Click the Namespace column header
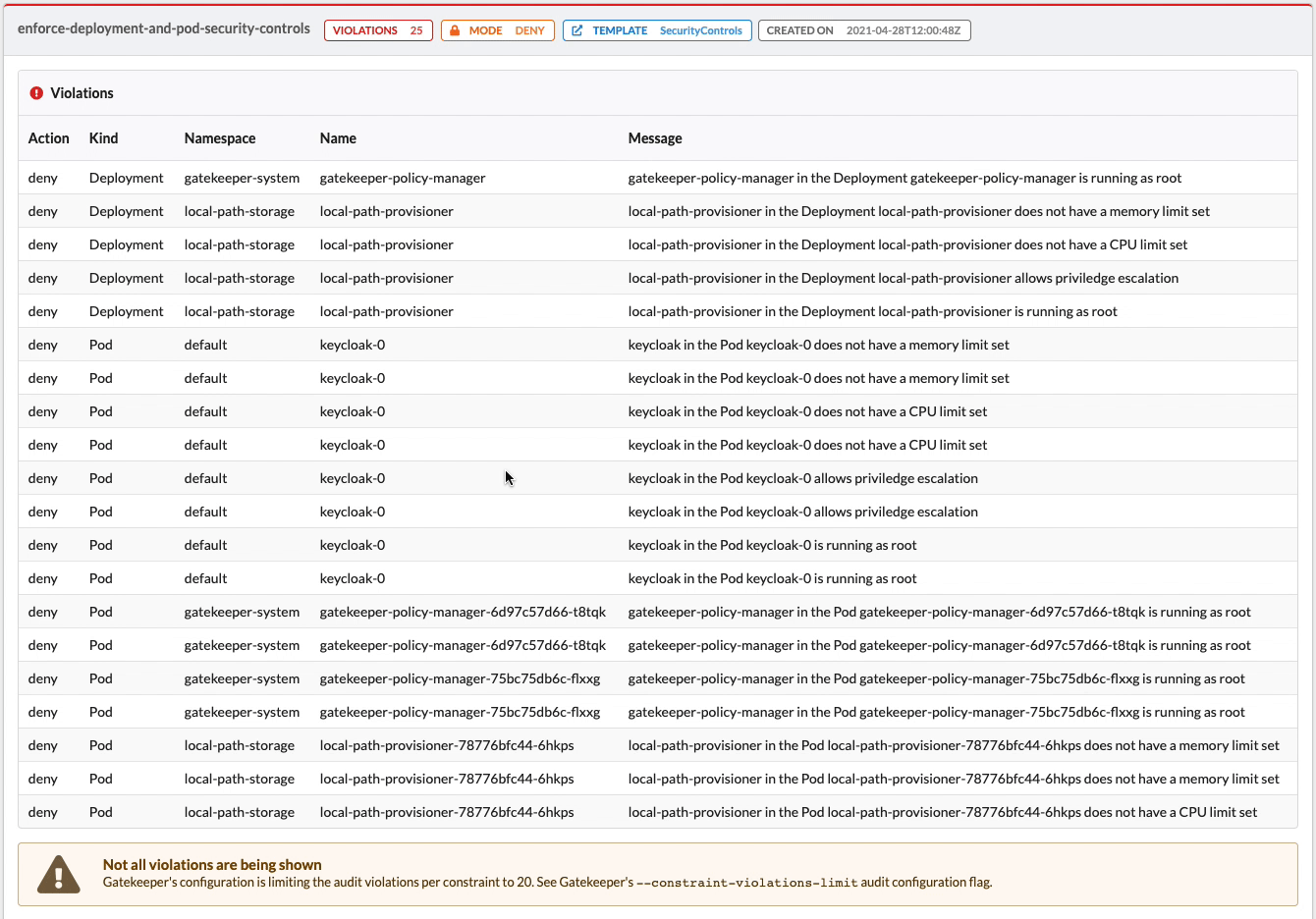The height and width of the screenshot is (919, 1316). point(220,138)
